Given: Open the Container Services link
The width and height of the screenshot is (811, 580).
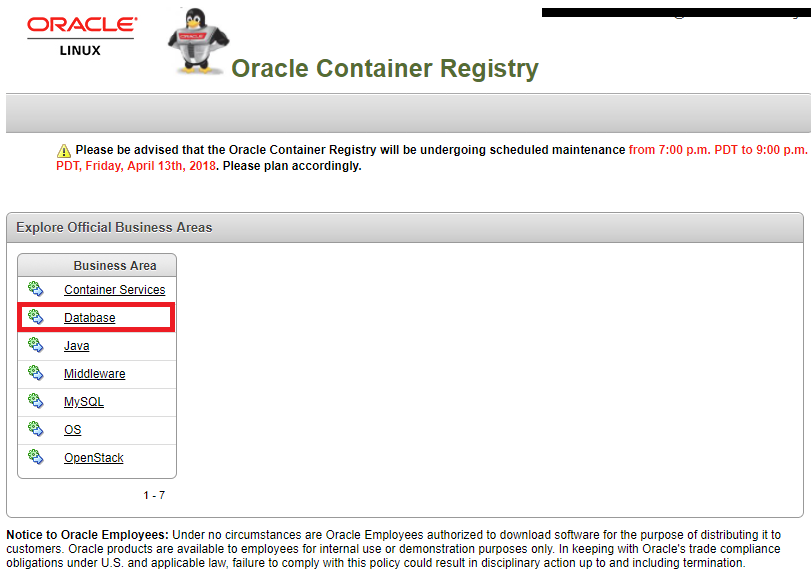Looking at the screenshot, I should [x=114, y=289].
